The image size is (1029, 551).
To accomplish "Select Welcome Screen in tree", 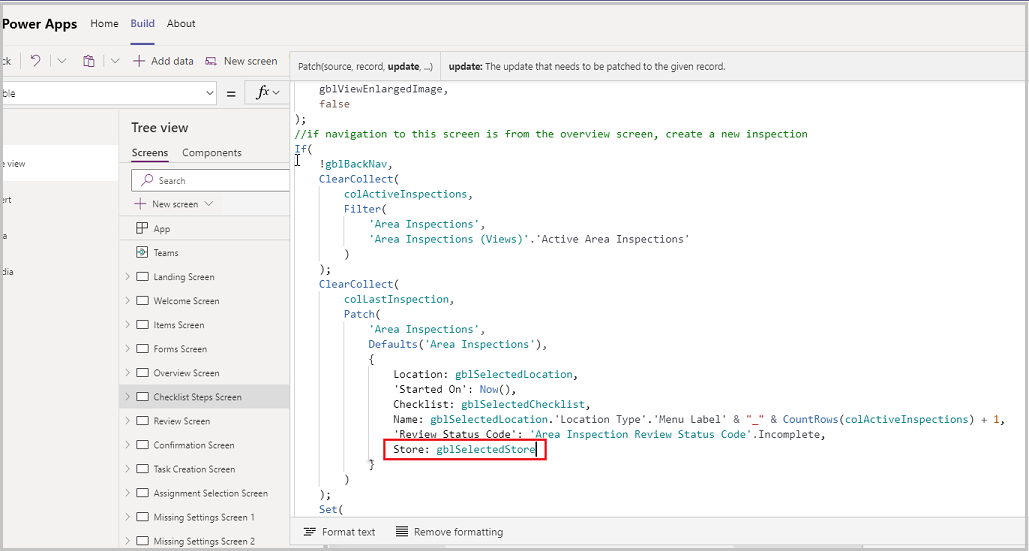I will [x=186, y=301].
